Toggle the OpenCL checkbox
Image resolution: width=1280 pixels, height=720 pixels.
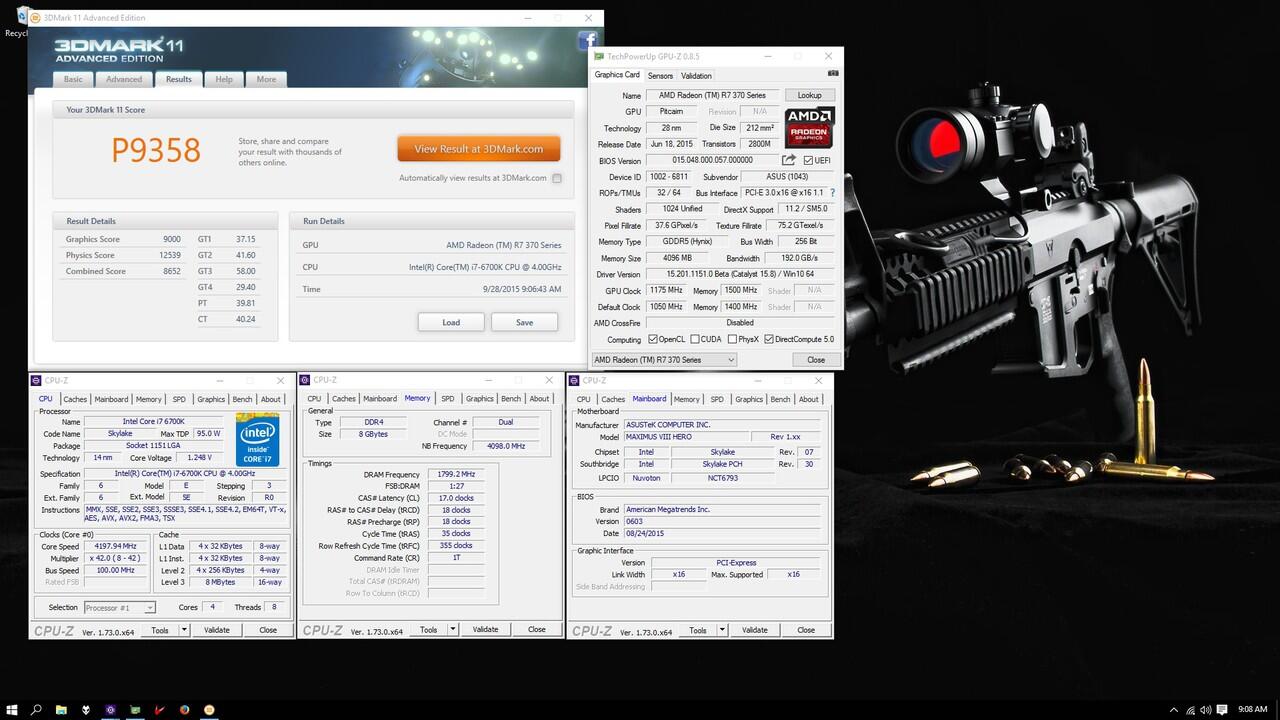[x=653, y=339]
